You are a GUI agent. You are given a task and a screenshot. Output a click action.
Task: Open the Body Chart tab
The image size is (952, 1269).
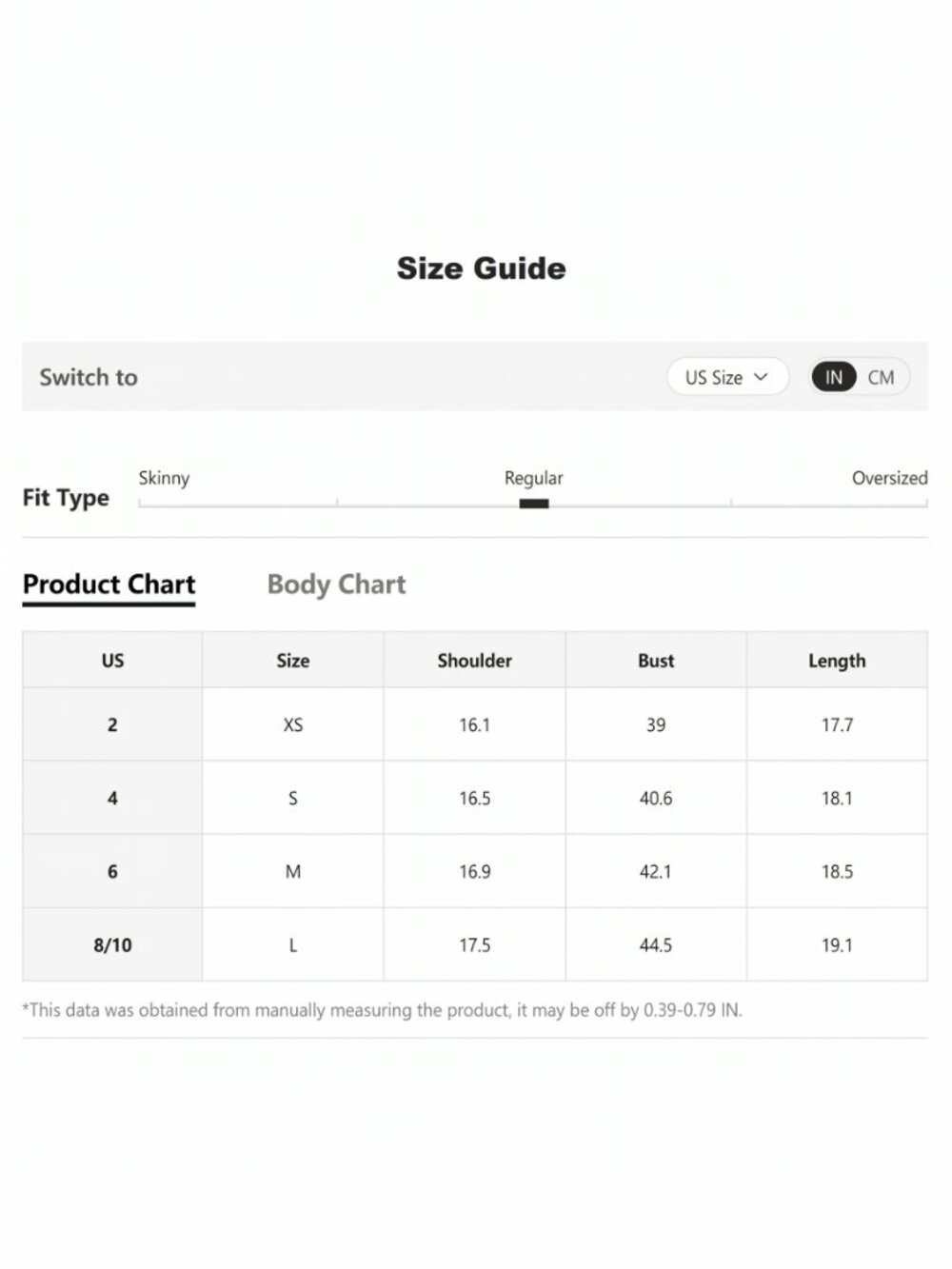click(336, 585)
